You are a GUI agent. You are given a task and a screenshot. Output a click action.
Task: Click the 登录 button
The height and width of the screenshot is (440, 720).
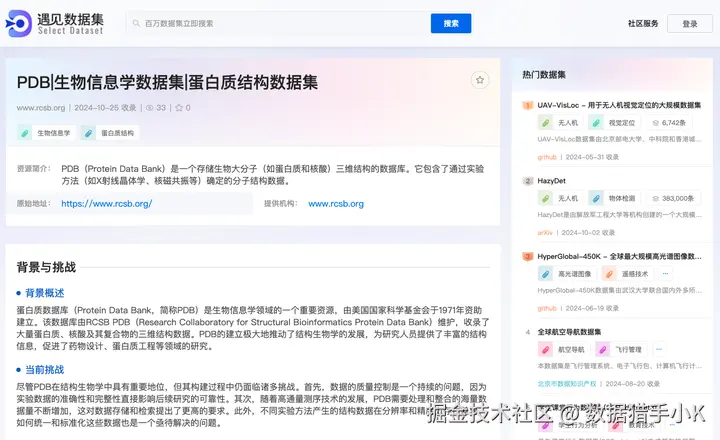[690, 24]
